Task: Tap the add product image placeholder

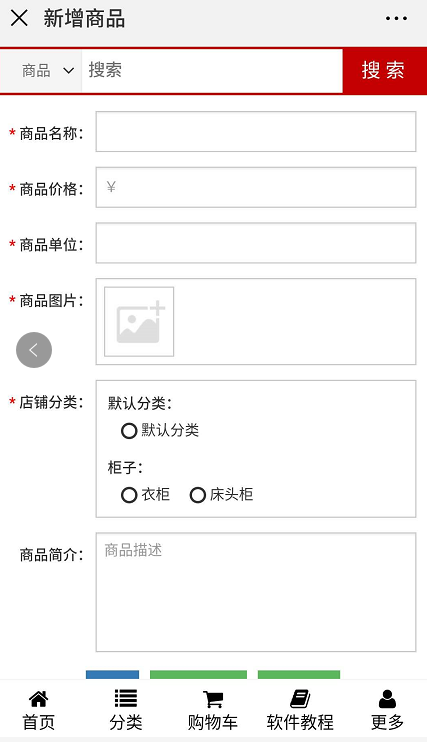Action: pyautogui.click(x=139, y=321)
